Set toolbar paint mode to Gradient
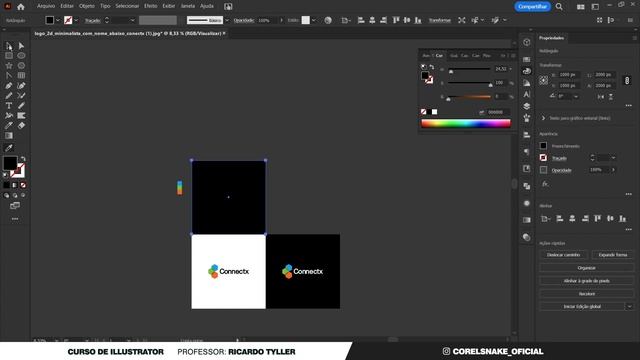This screenshot has width=640, height=360. [15, 185]
